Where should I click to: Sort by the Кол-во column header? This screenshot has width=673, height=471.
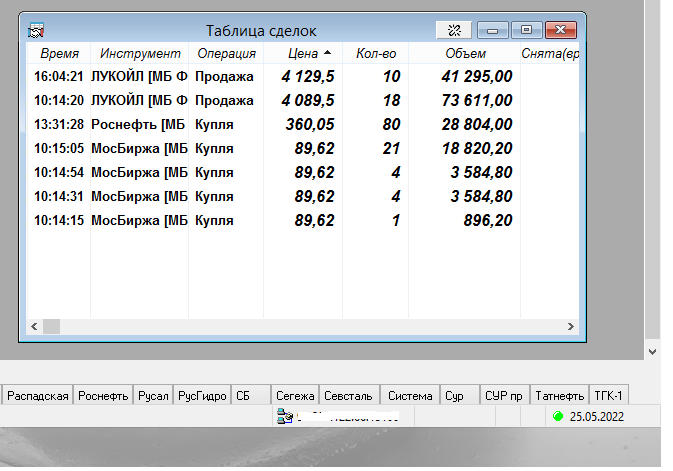[x=376, y=54]
